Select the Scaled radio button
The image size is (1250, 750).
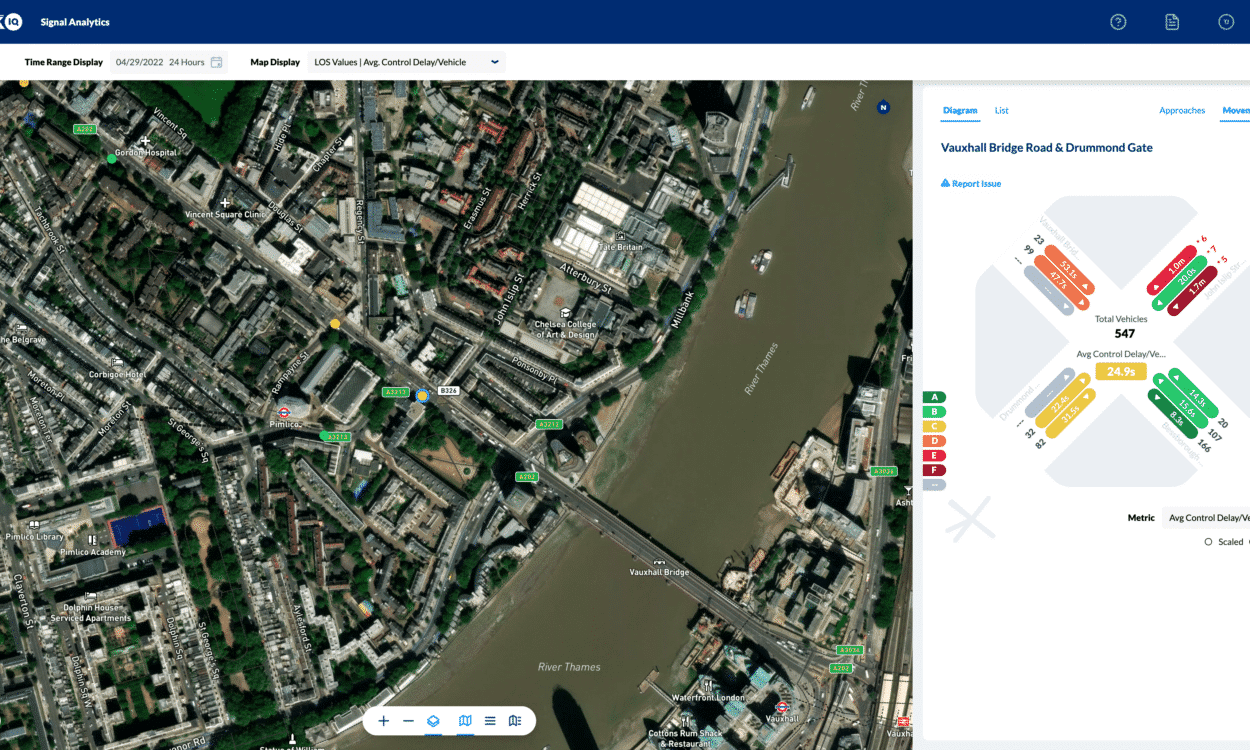[1208, 541]
